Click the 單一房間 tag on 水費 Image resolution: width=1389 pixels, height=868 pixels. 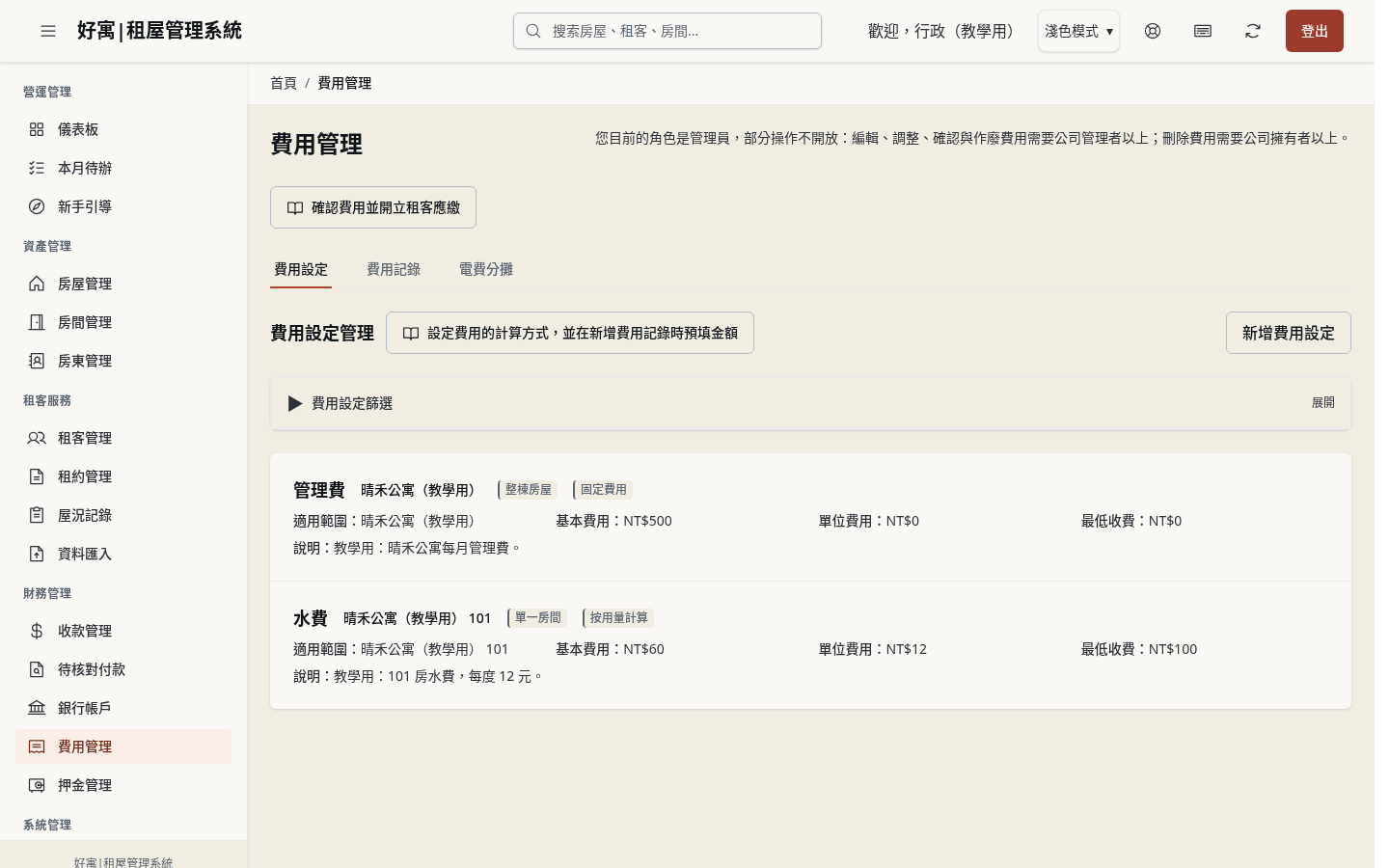click(x=537, y=618)
